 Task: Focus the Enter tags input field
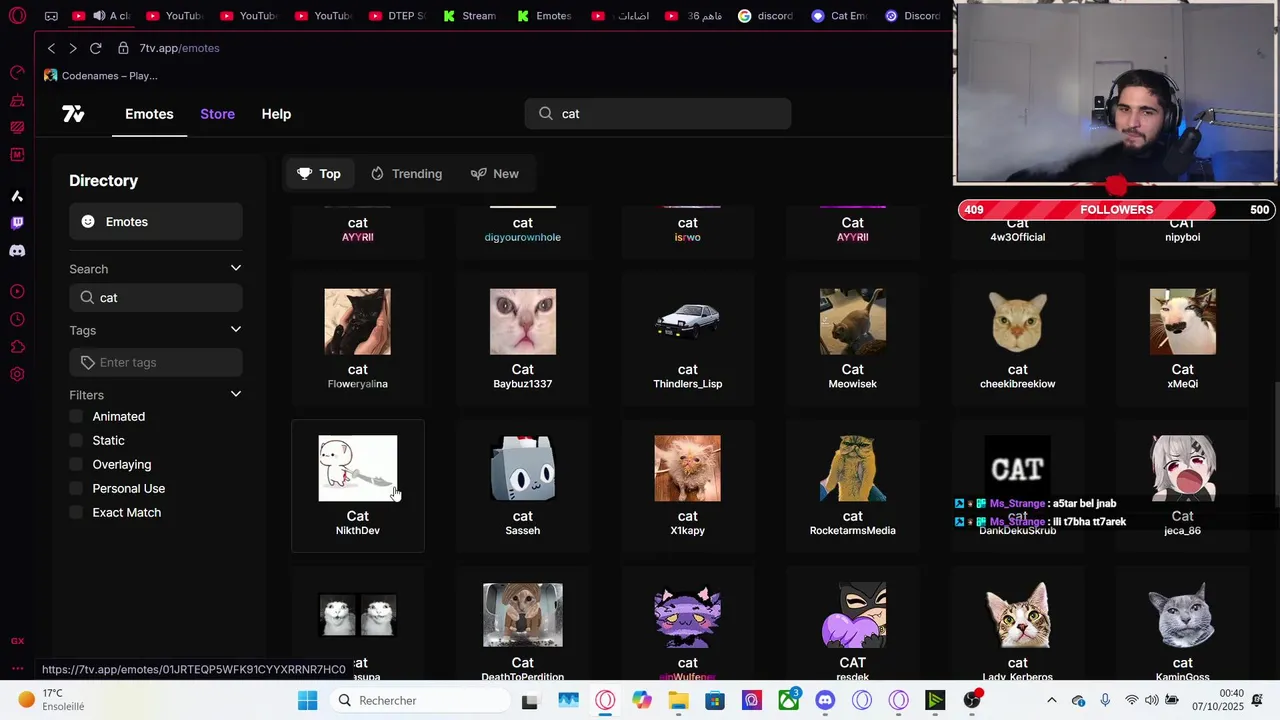coord(156,362)
